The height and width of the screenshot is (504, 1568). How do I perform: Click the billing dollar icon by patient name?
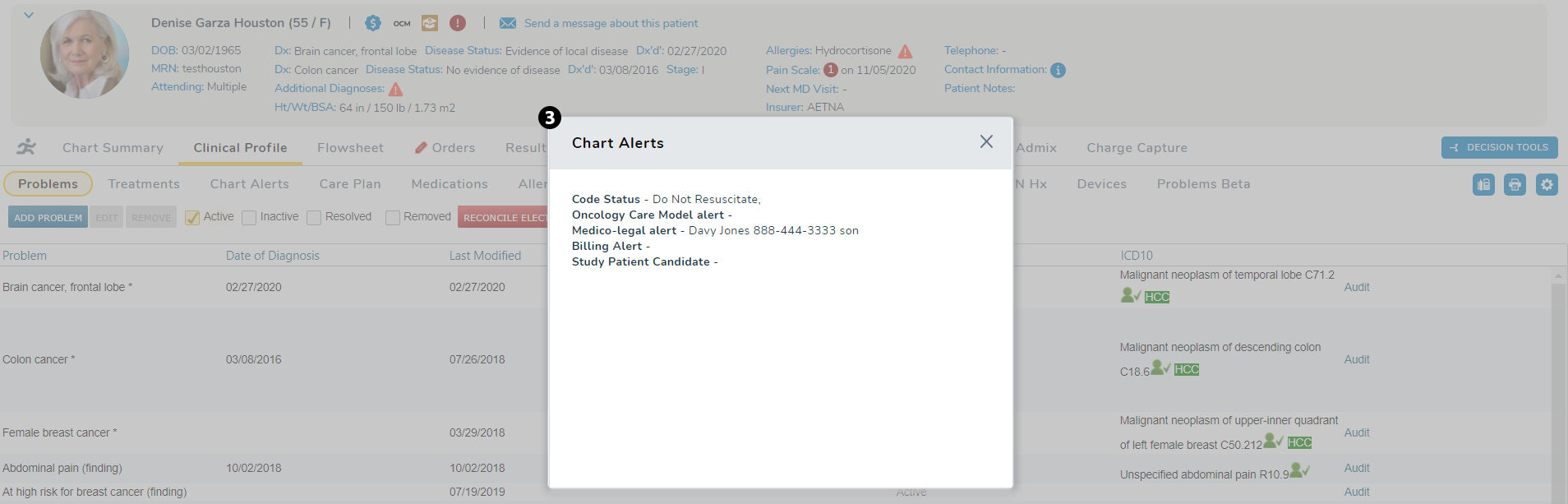373,23
